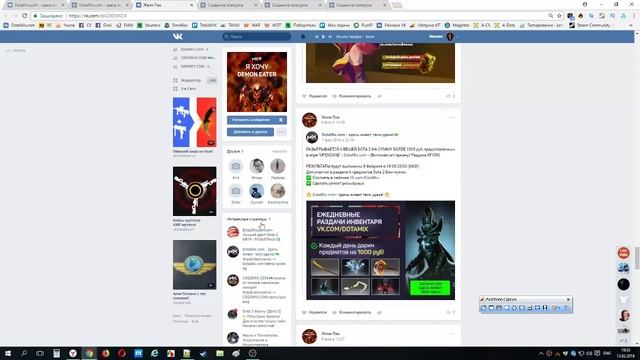Open friend Константин's avatar

[278, 191]
